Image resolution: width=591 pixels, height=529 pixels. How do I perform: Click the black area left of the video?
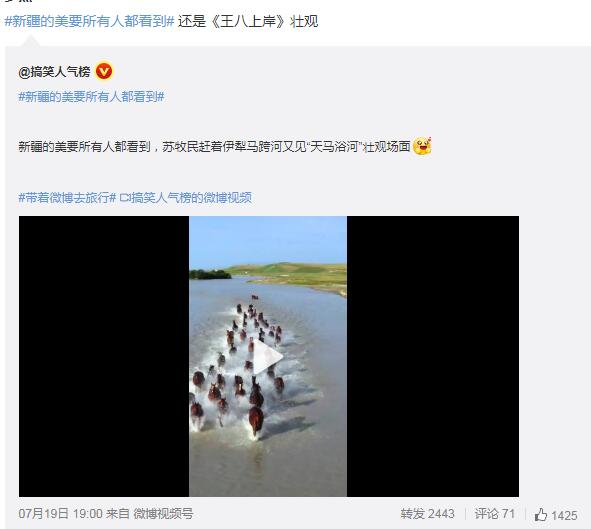click(104, 356)
